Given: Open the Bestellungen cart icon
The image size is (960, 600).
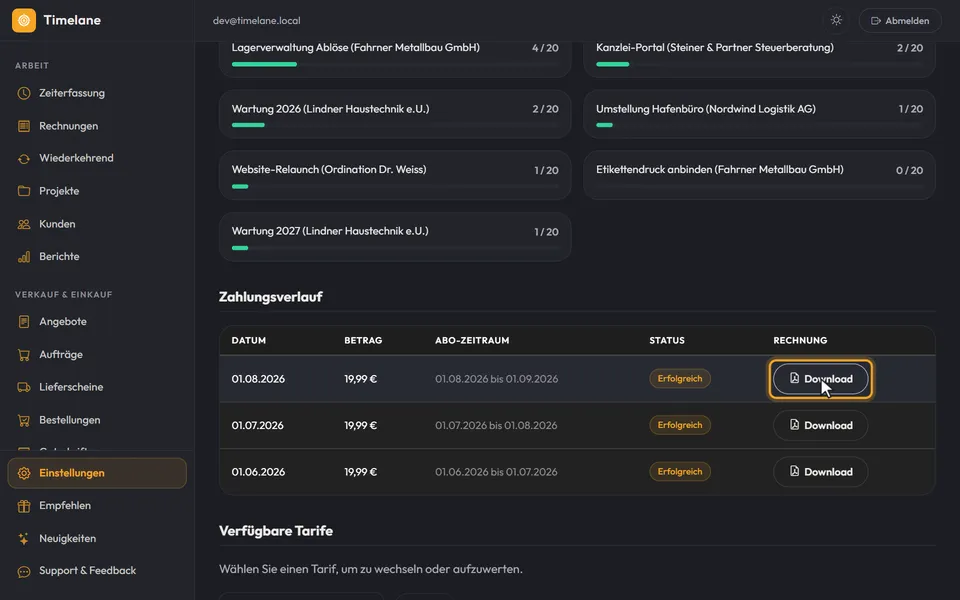Looking at the screenshot, I should (x=24, y=420).
